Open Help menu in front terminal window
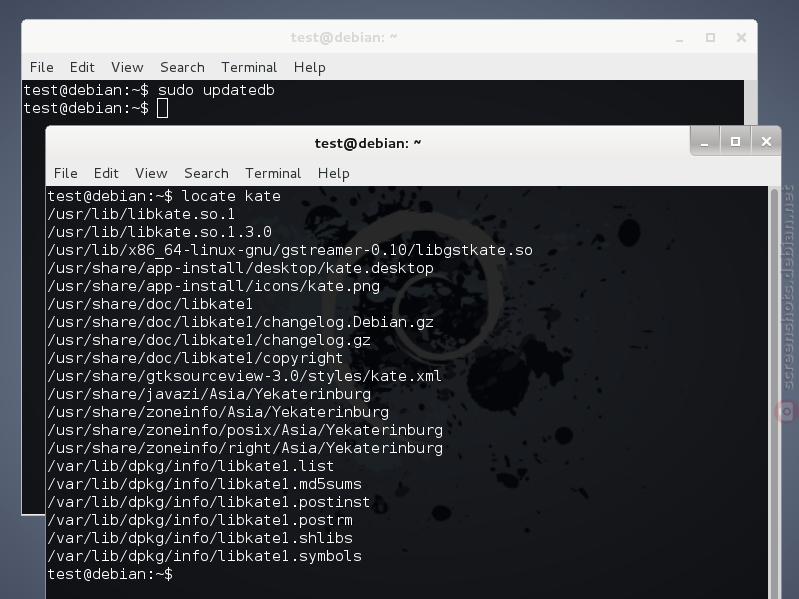799x599 pixels. point(334,173)
